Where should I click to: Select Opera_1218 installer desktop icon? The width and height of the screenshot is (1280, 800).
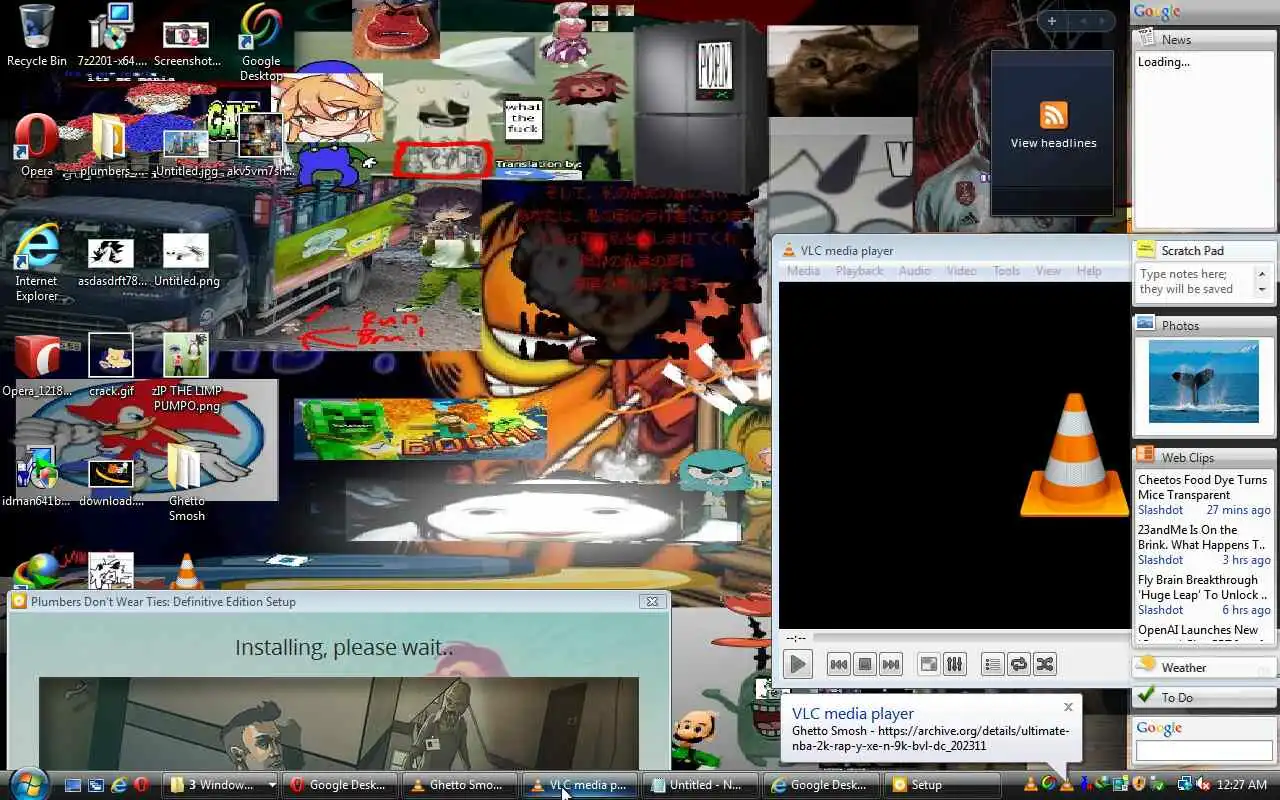click(x=37, y=365)
